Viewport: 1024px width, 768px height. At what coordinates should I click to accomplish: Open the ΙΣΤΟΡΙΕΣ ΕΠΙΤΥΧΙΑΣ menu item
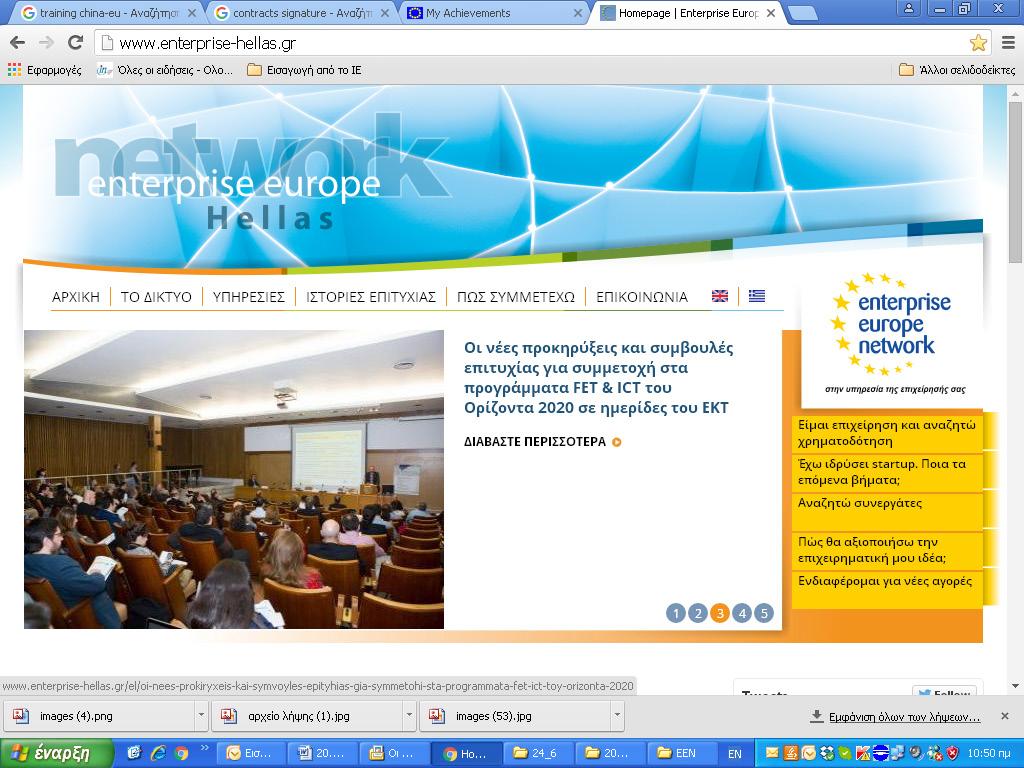371,297
